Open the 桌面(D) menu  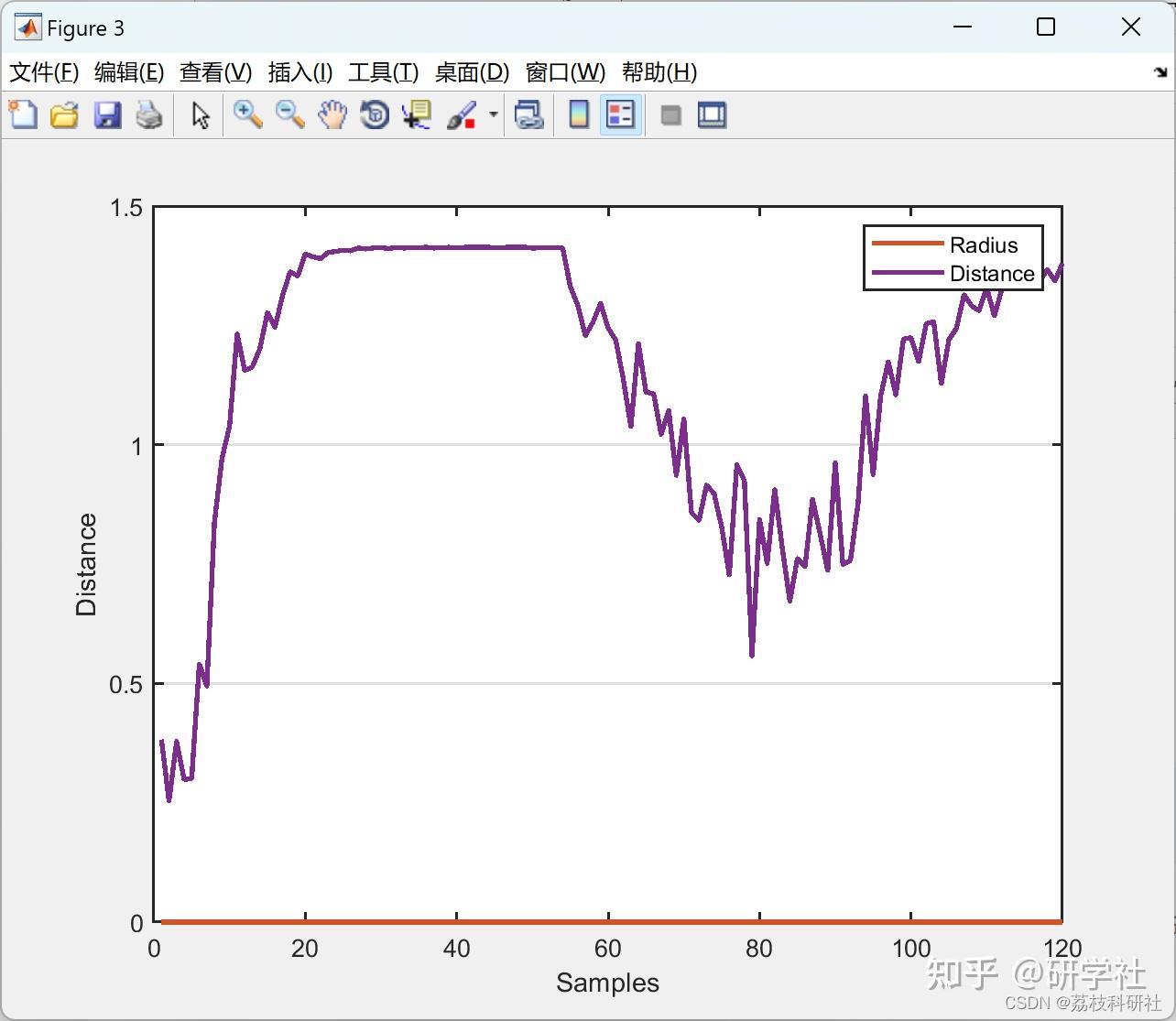(472, 72)
